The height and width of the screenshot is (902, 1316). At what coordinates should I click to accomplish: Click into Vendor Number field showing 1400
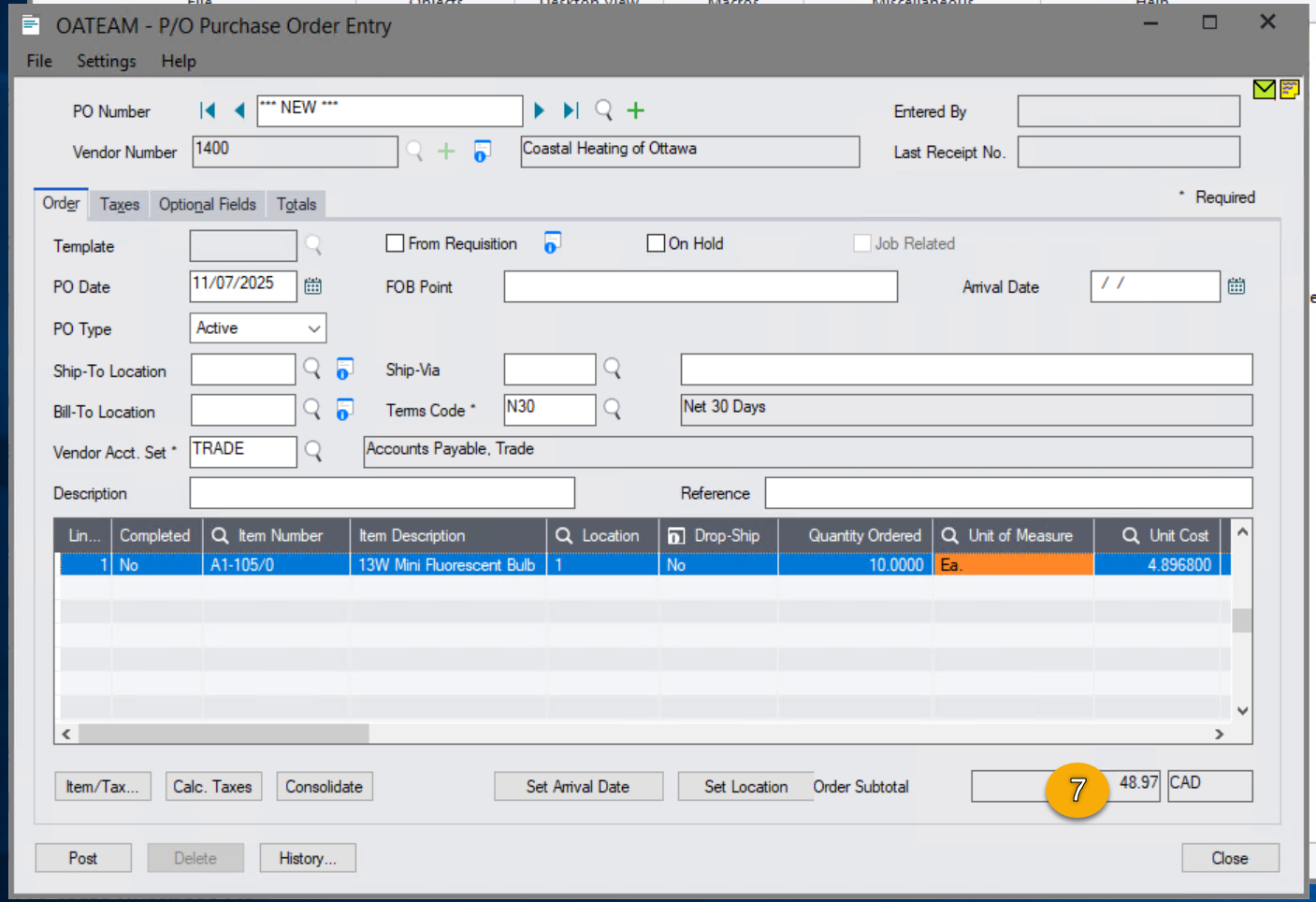[295, 152]
